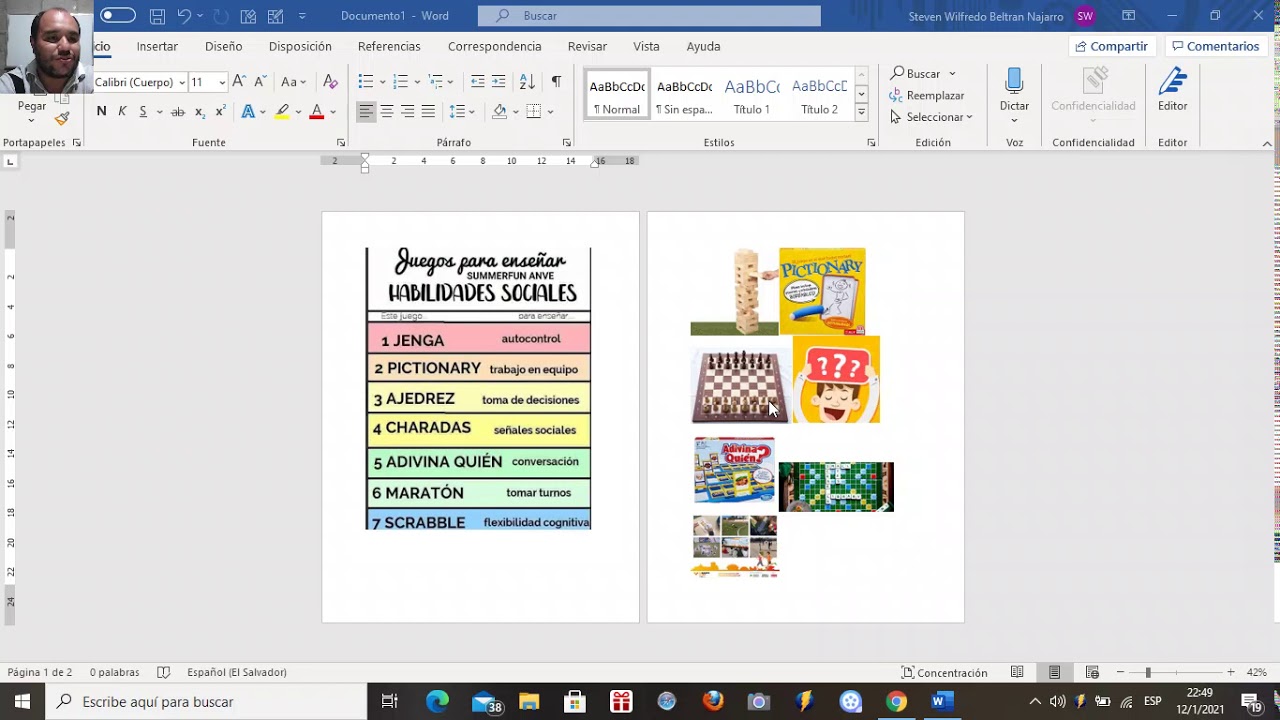
Task: Toggle subscript x₂ formatting
Action: 199,111
